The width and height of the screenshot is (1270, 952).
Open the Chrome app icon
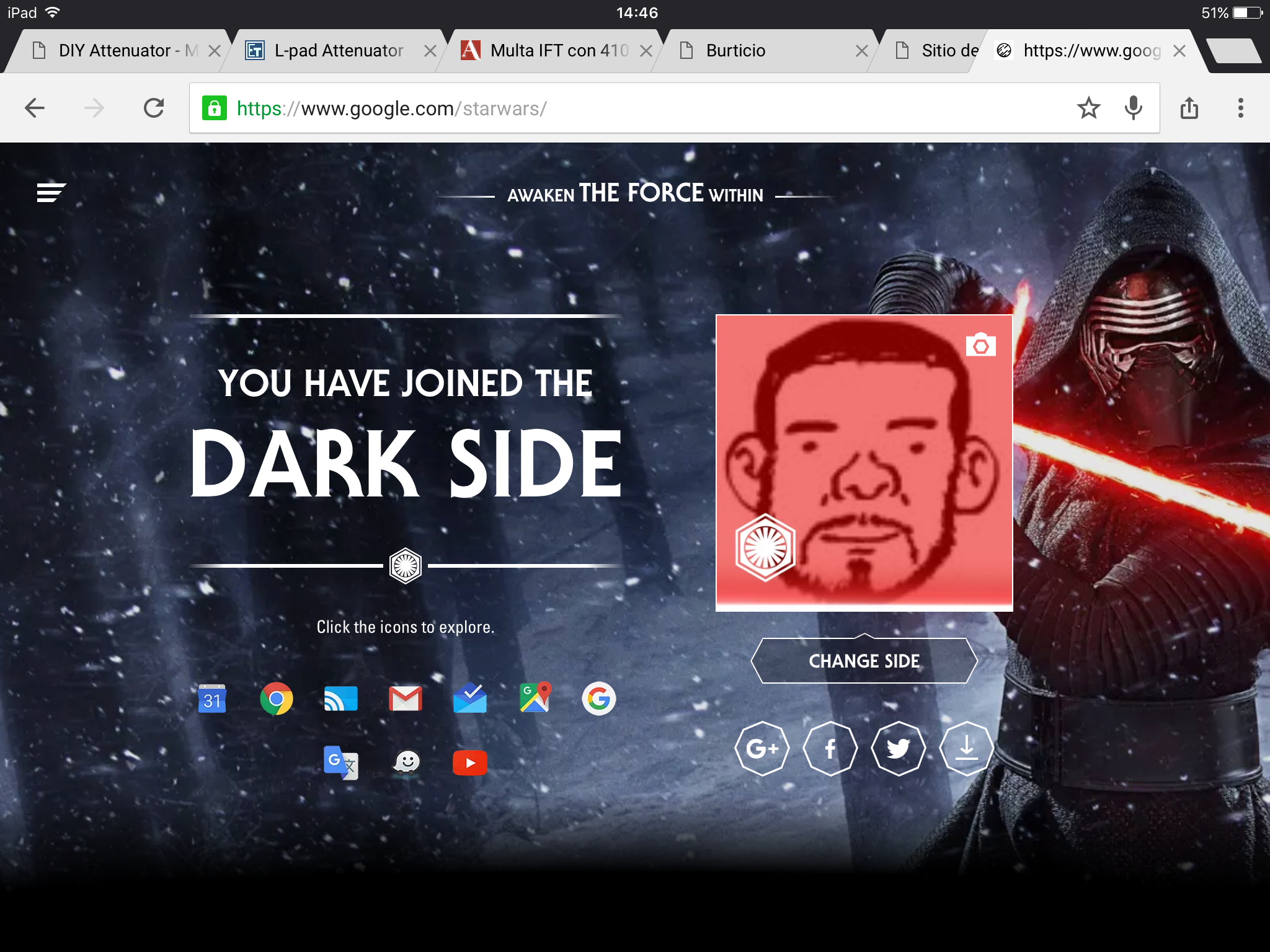click(277, 699)
